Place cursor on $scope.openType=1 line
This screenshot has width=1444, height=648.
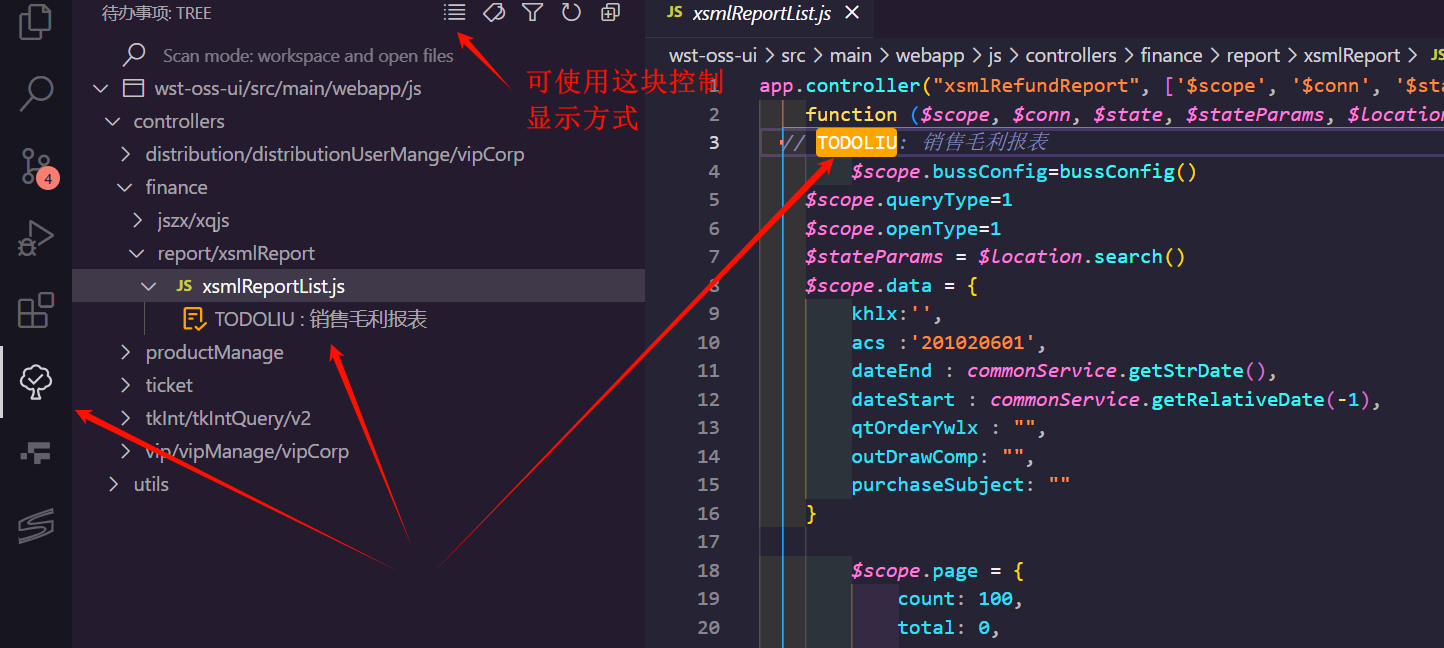pos(903,228)
